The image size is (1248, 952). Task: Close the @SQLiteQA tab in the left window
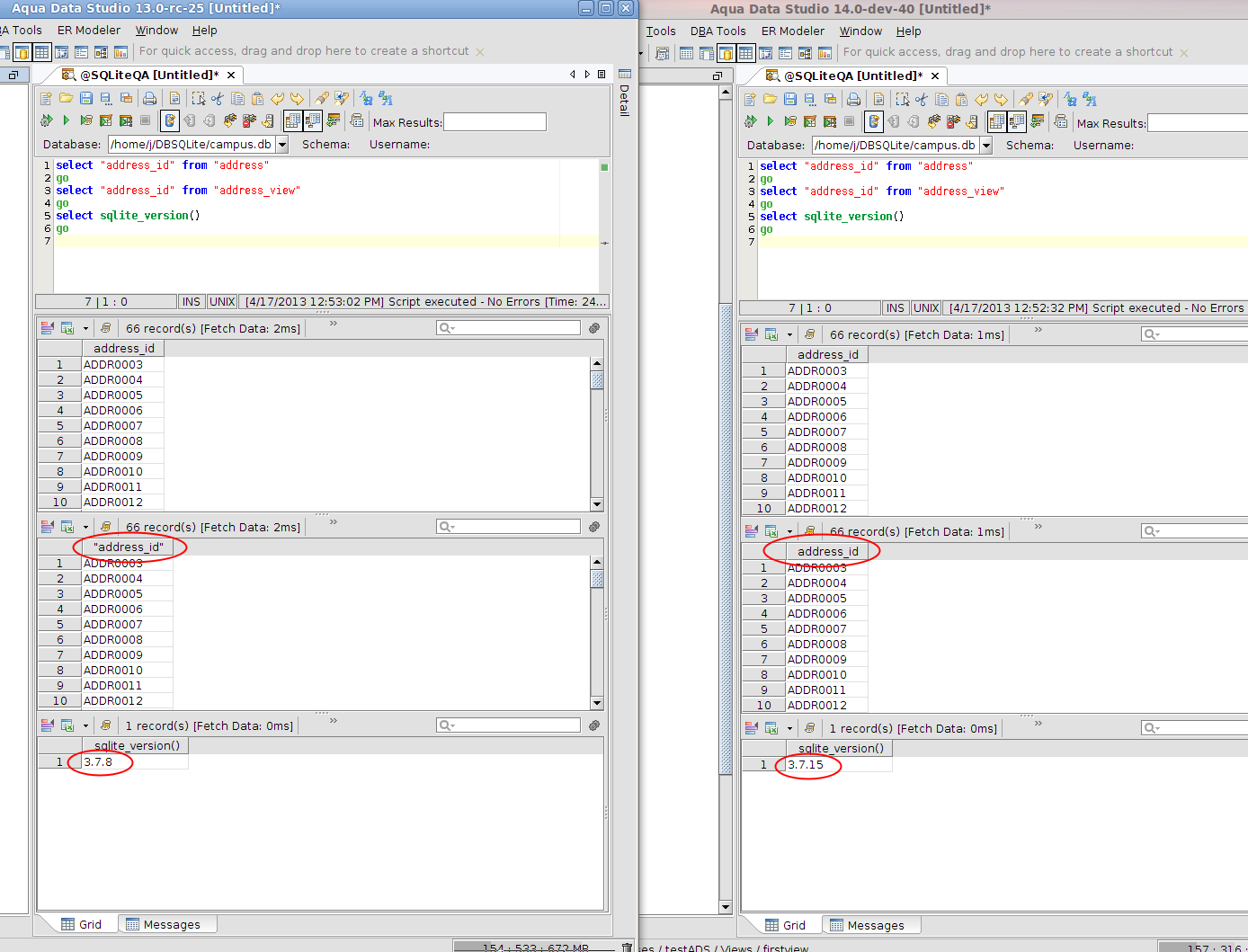click(x=231, y=75)
